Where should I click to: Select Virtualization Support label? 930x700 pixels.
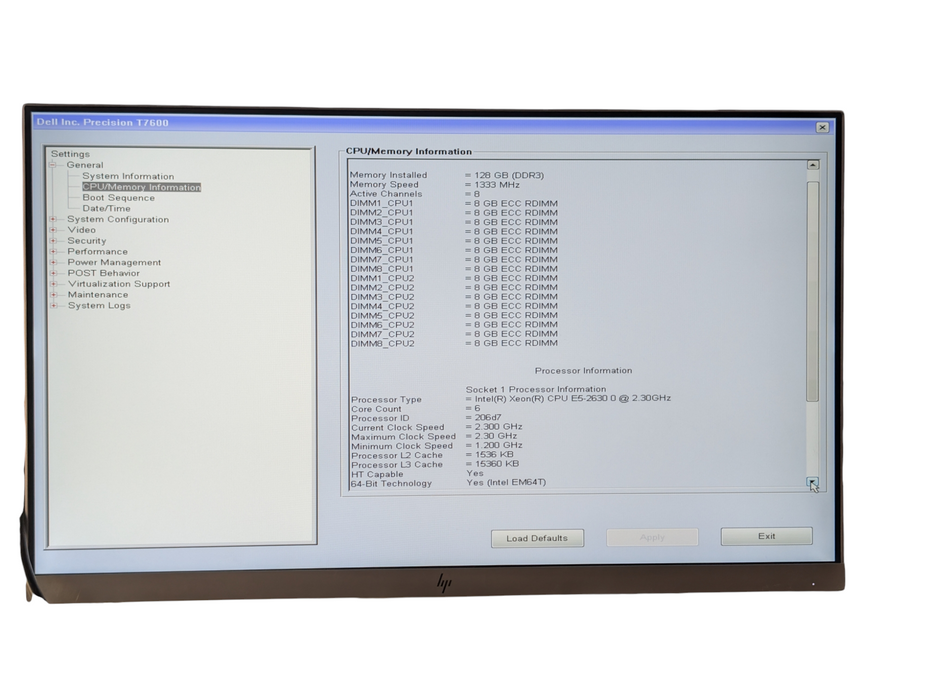point(119,284)
